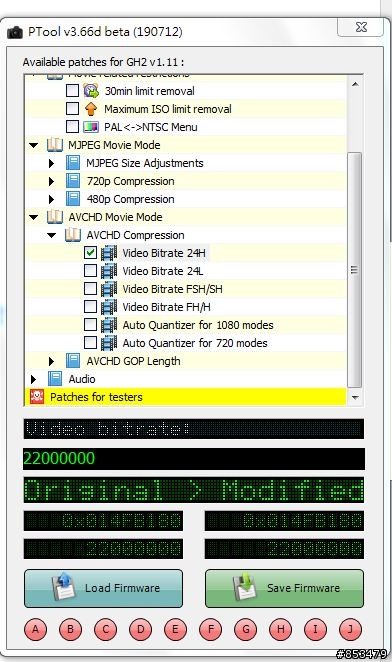Check the PAL<->NTSC Menu checkbox

(x=72, y=126)
